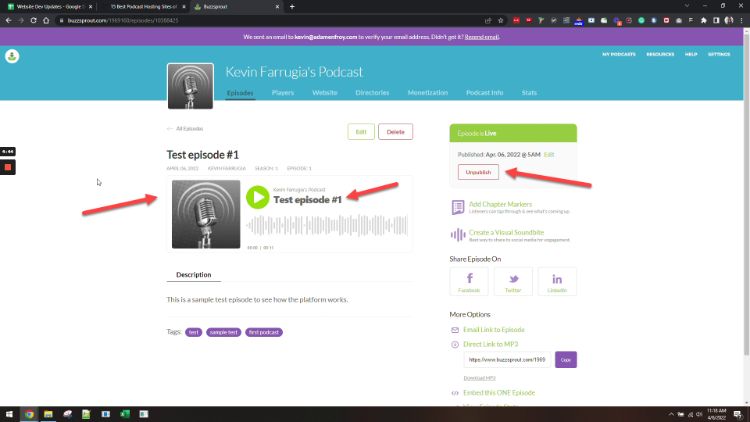
Task: Switch to the Monetization tab
Action: tap(428, 93)
